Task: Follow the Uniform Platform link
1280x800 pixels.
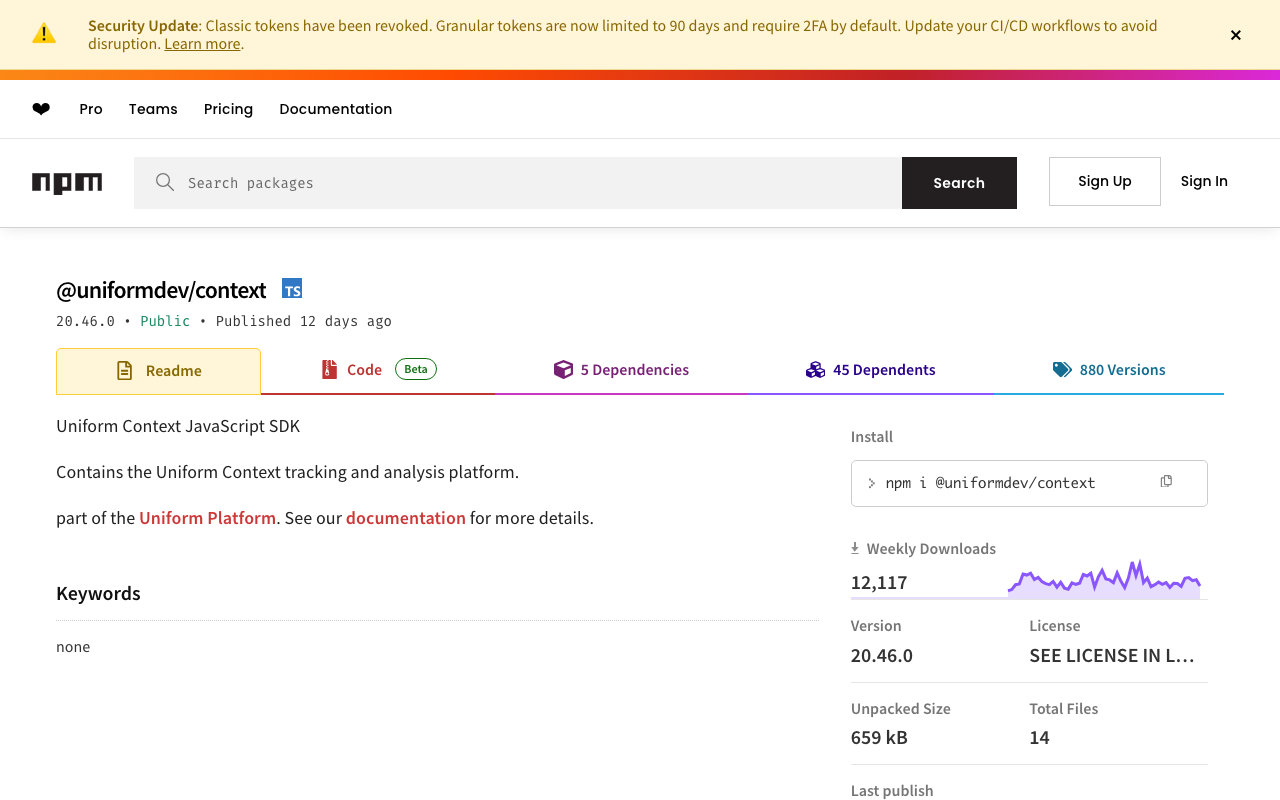Action: (207, 518)
